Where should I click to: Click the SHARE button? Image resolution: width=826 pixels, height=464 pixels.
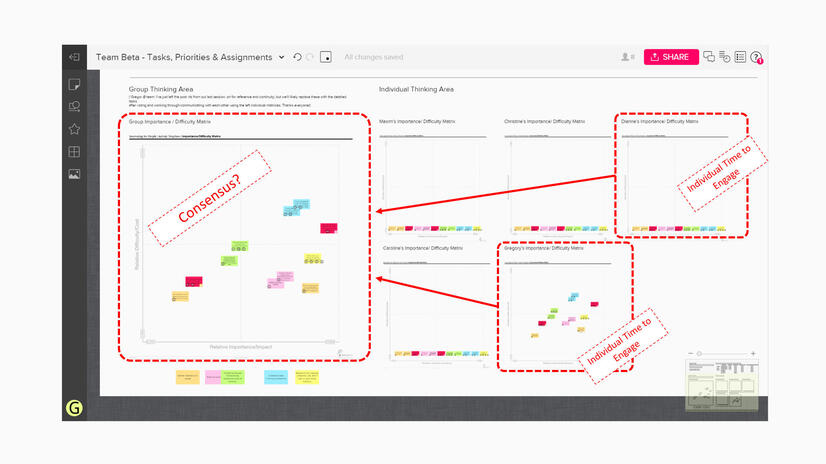pyautogui.click(x=670, y=57)
